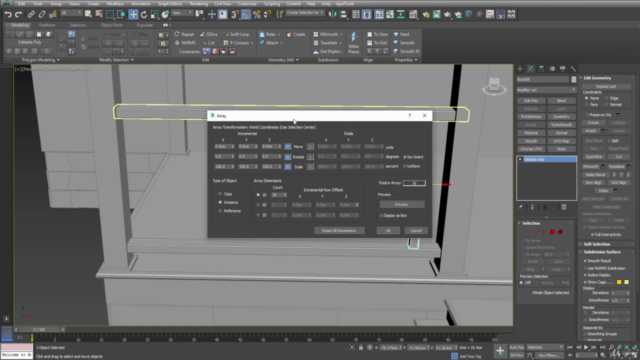Open the Customize menu

[x=247, y=4]
